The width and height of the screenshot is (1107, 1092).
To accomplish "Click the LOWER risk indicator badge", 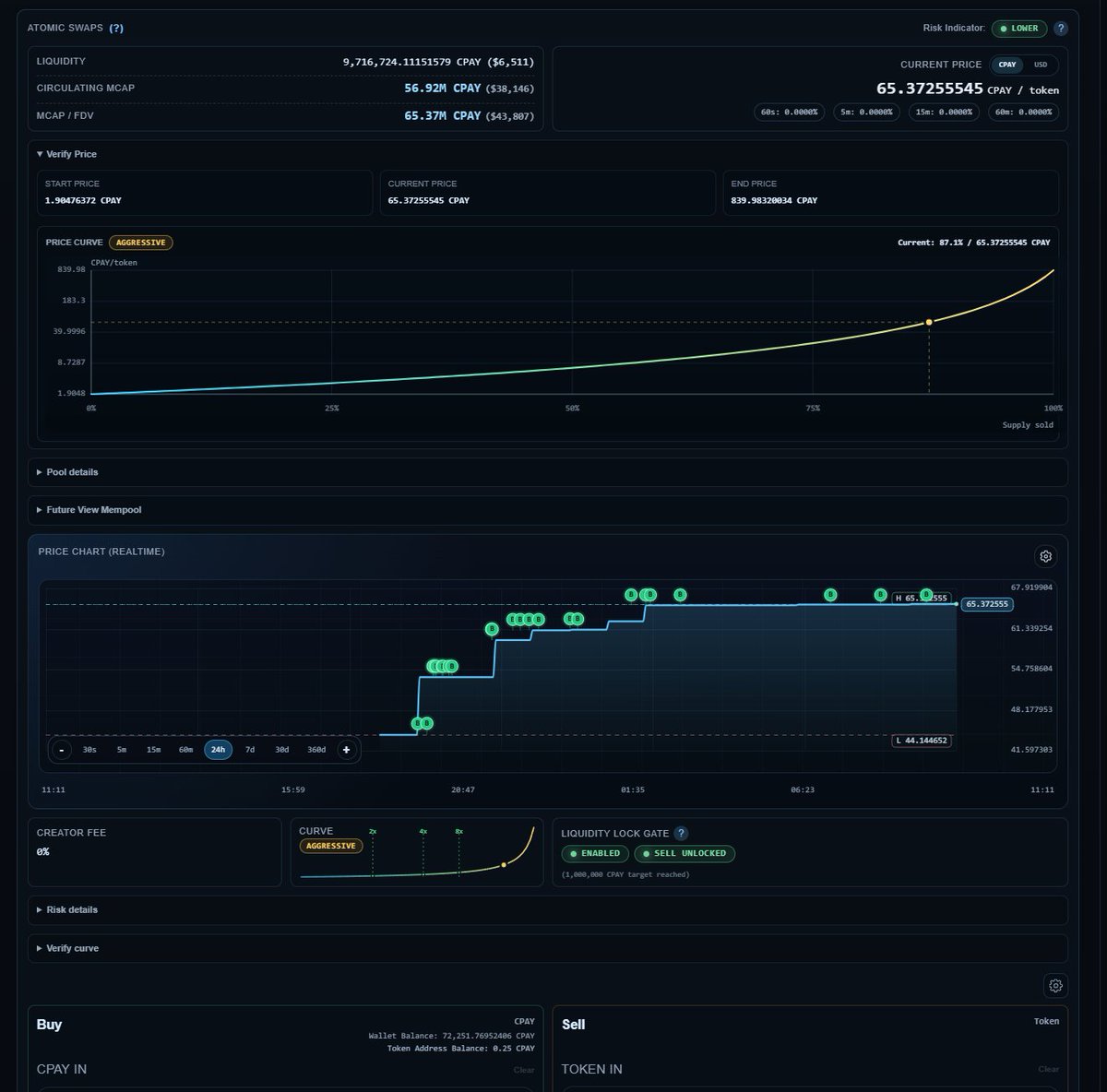I will [x=1019, y=29].
